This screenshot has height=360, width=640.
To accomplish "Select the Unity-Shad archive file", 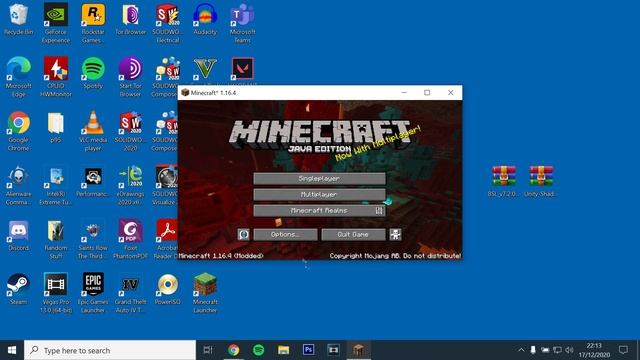I will click(541, 182).
